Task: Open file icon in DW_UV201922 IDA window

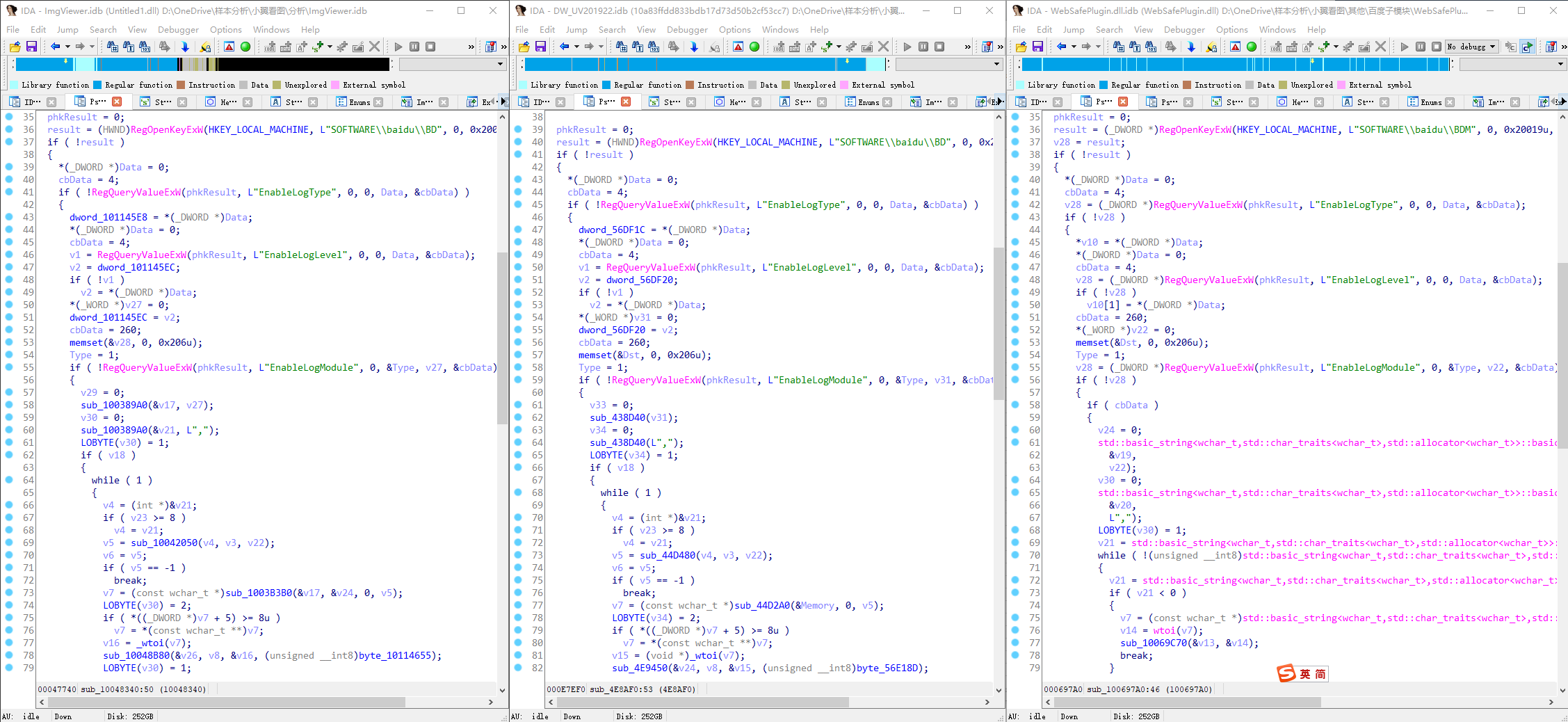Action: click(x=524, y=47)
